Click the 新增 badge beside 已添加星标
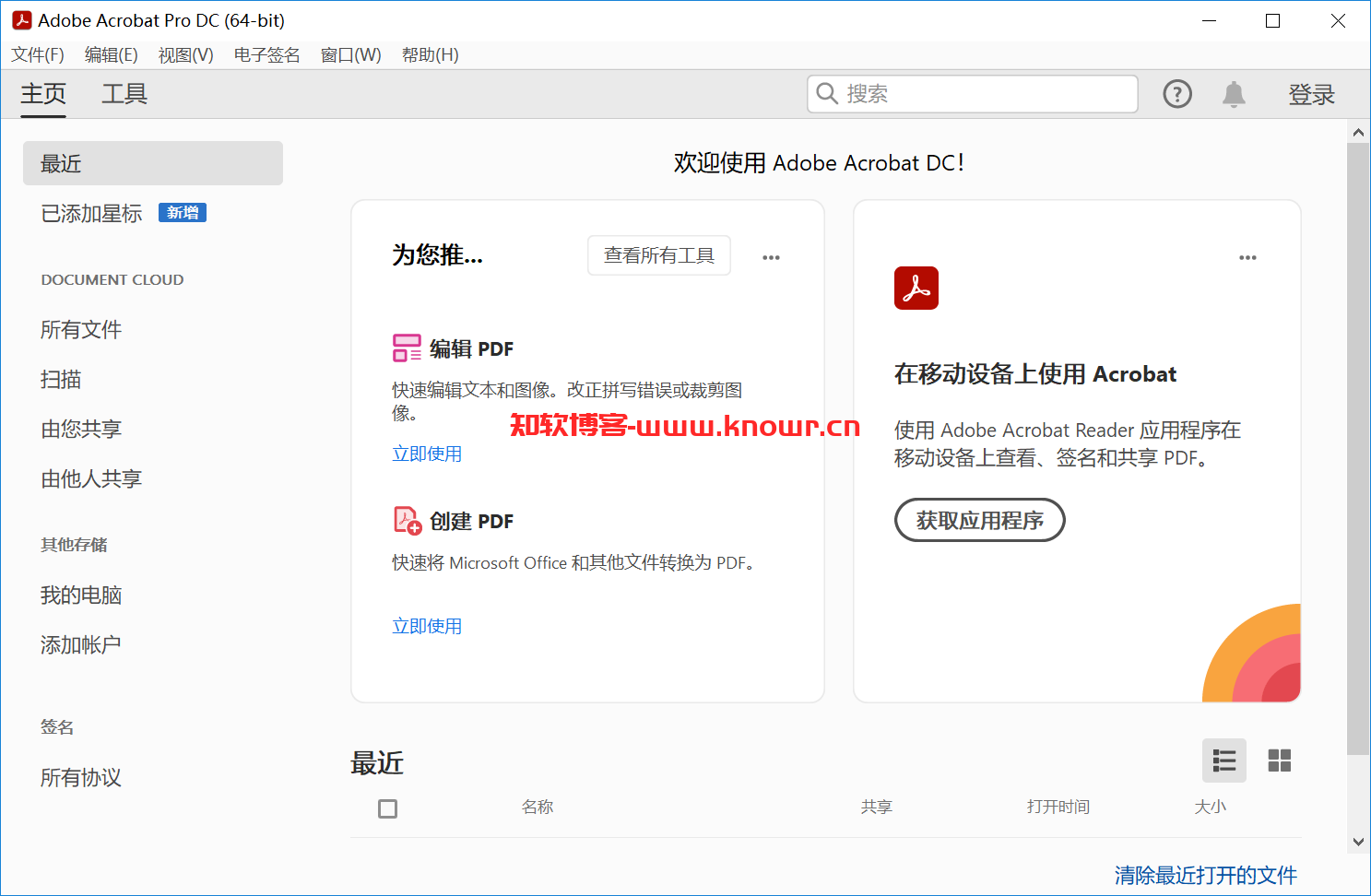 [x=183, y=213]
